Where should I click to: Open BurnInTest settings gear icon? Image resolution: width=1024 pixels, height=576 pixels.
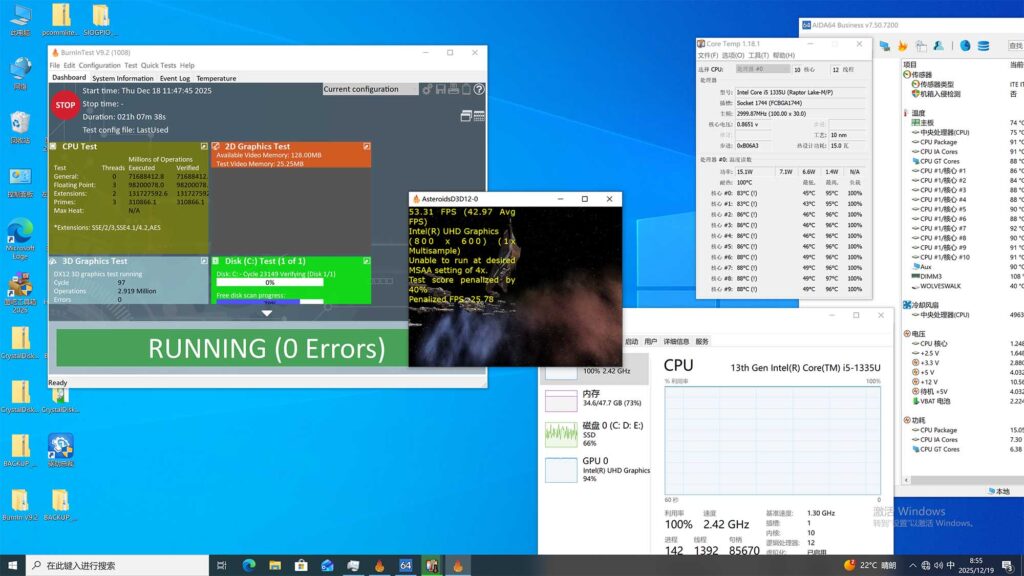427,89
